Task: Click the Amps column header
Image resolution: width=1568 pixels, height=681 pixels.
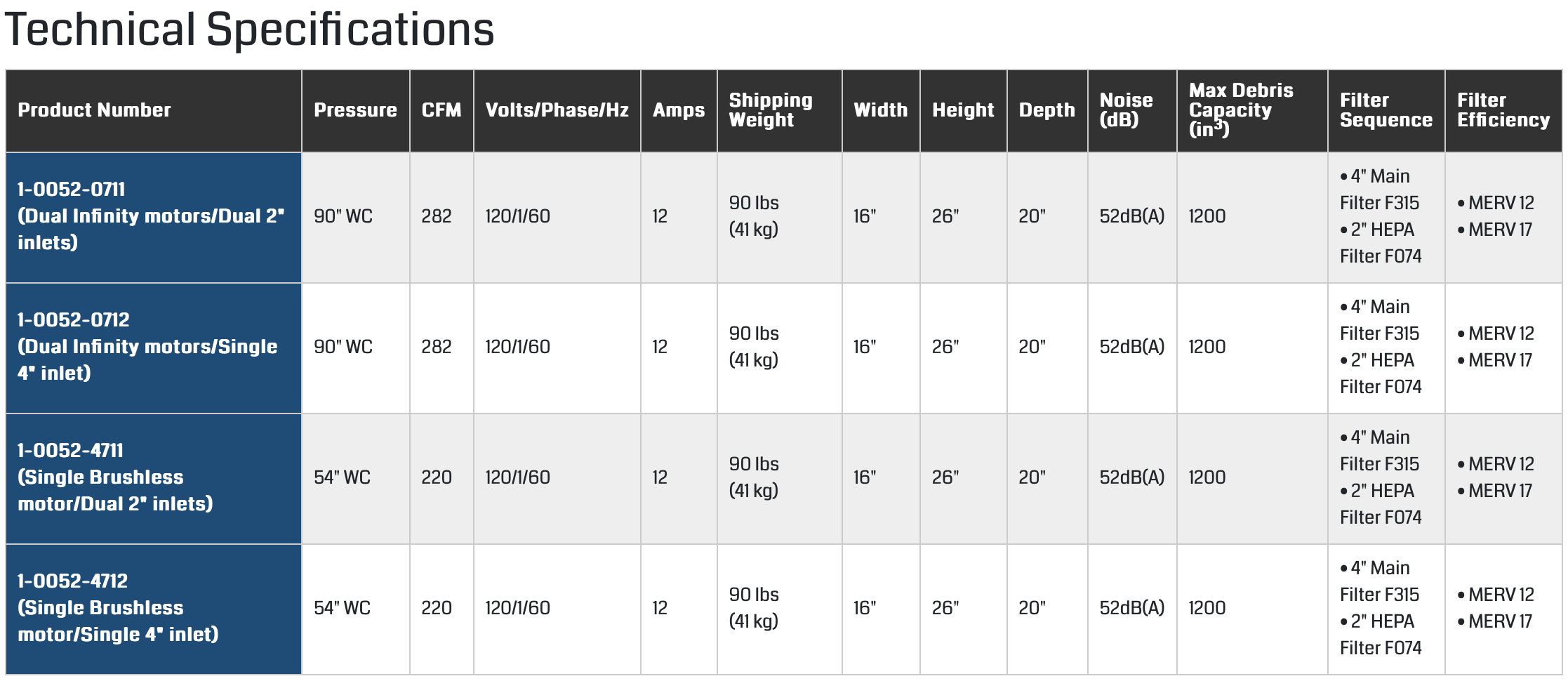Action: point(678,110)
